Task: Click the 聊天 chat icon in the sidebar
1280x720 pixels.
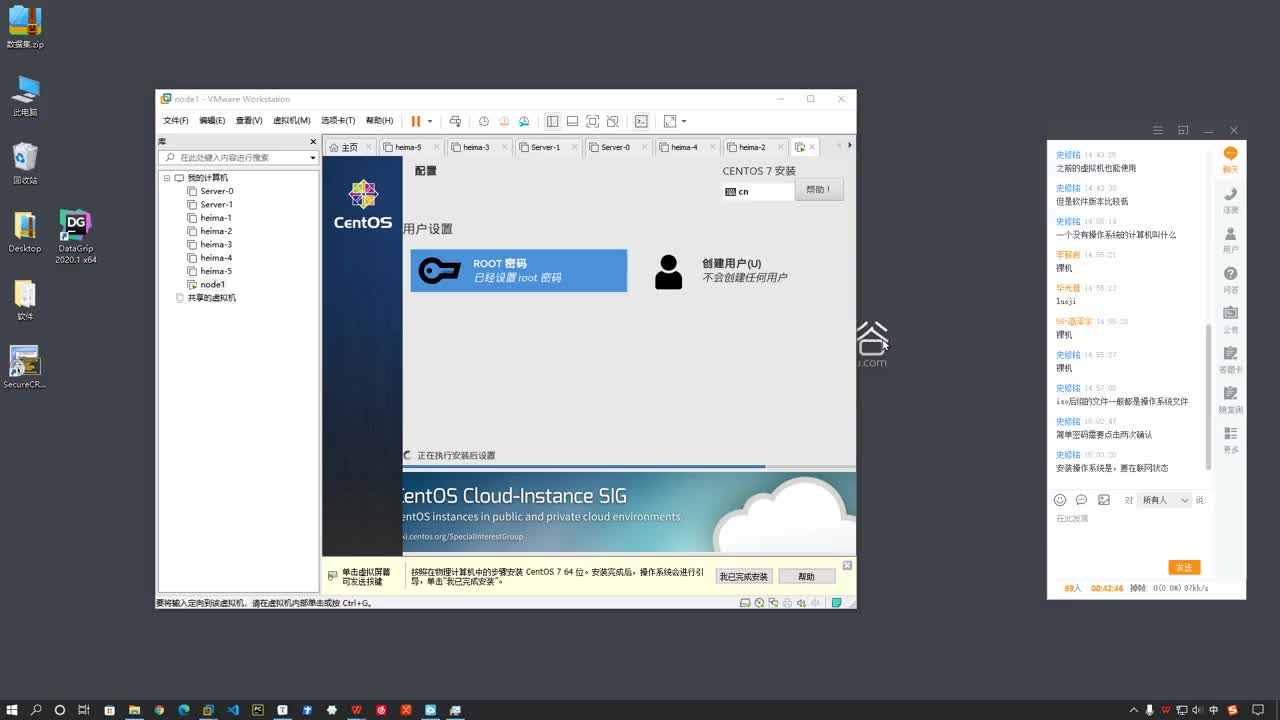Action: [1231, 160]
